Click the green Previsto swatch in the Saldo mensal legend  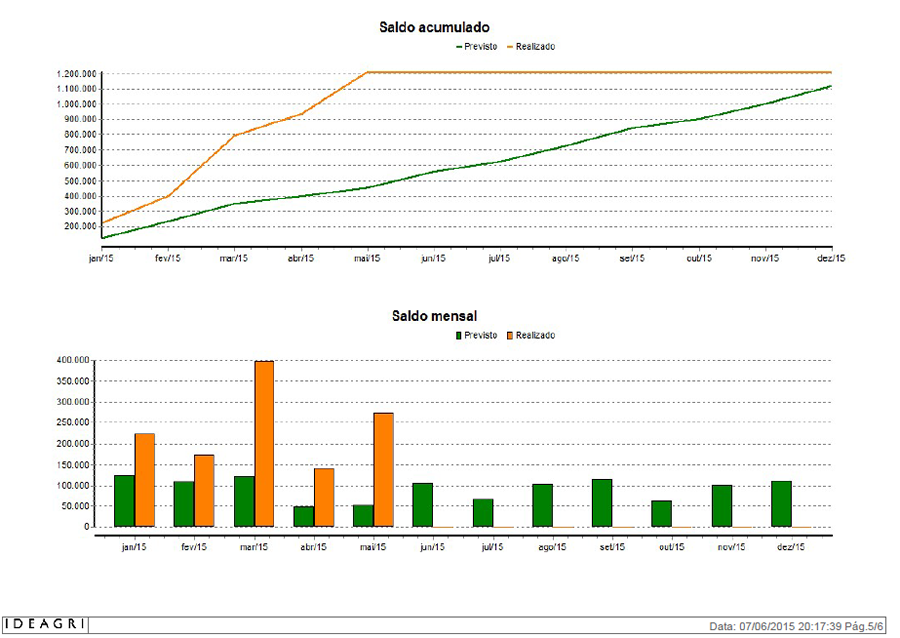pyautogui.click(x=459, y=336)
